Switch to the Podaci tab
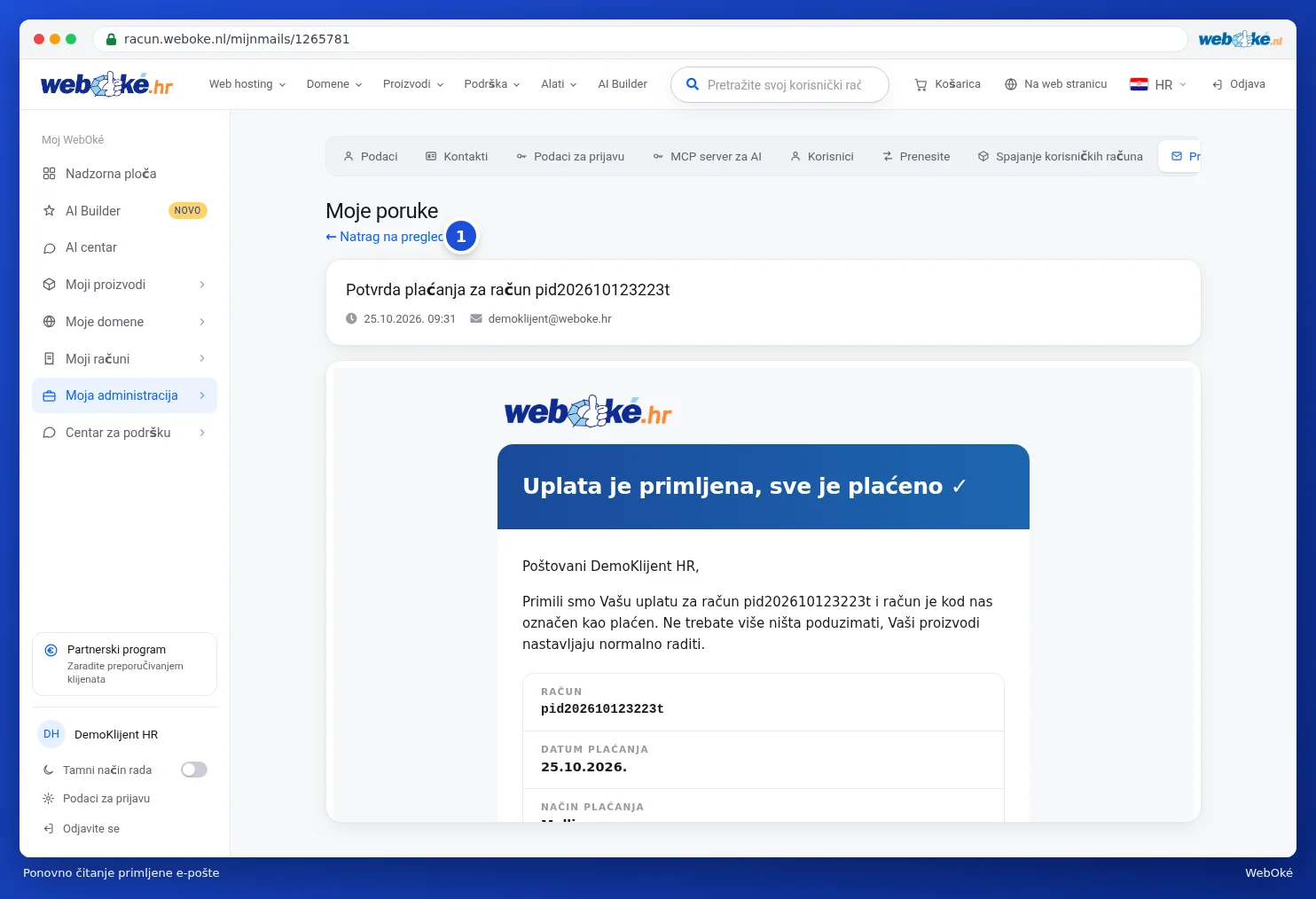The width and height of the screenshot is (1316, 899). tap(371, 157)
